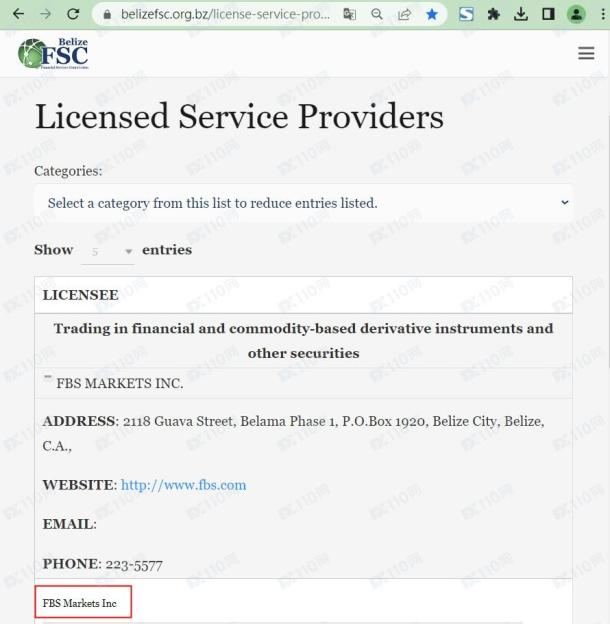The height and width of the screenshot is (624, 610).
Task: Click the EMAIL: label
Action: (70, 524)
